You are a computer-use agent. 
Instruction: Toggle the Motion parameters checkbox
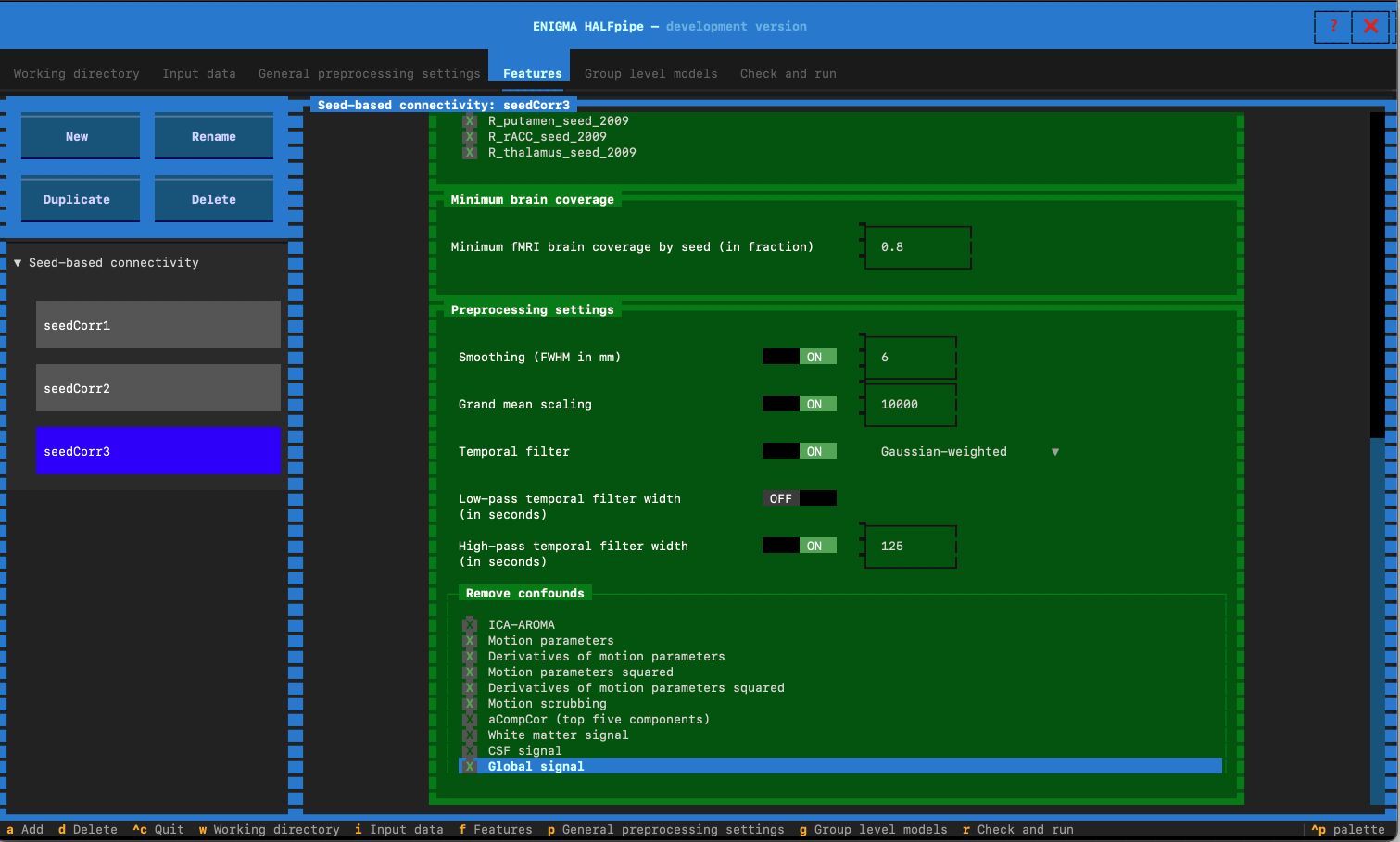tap(470, 641)
